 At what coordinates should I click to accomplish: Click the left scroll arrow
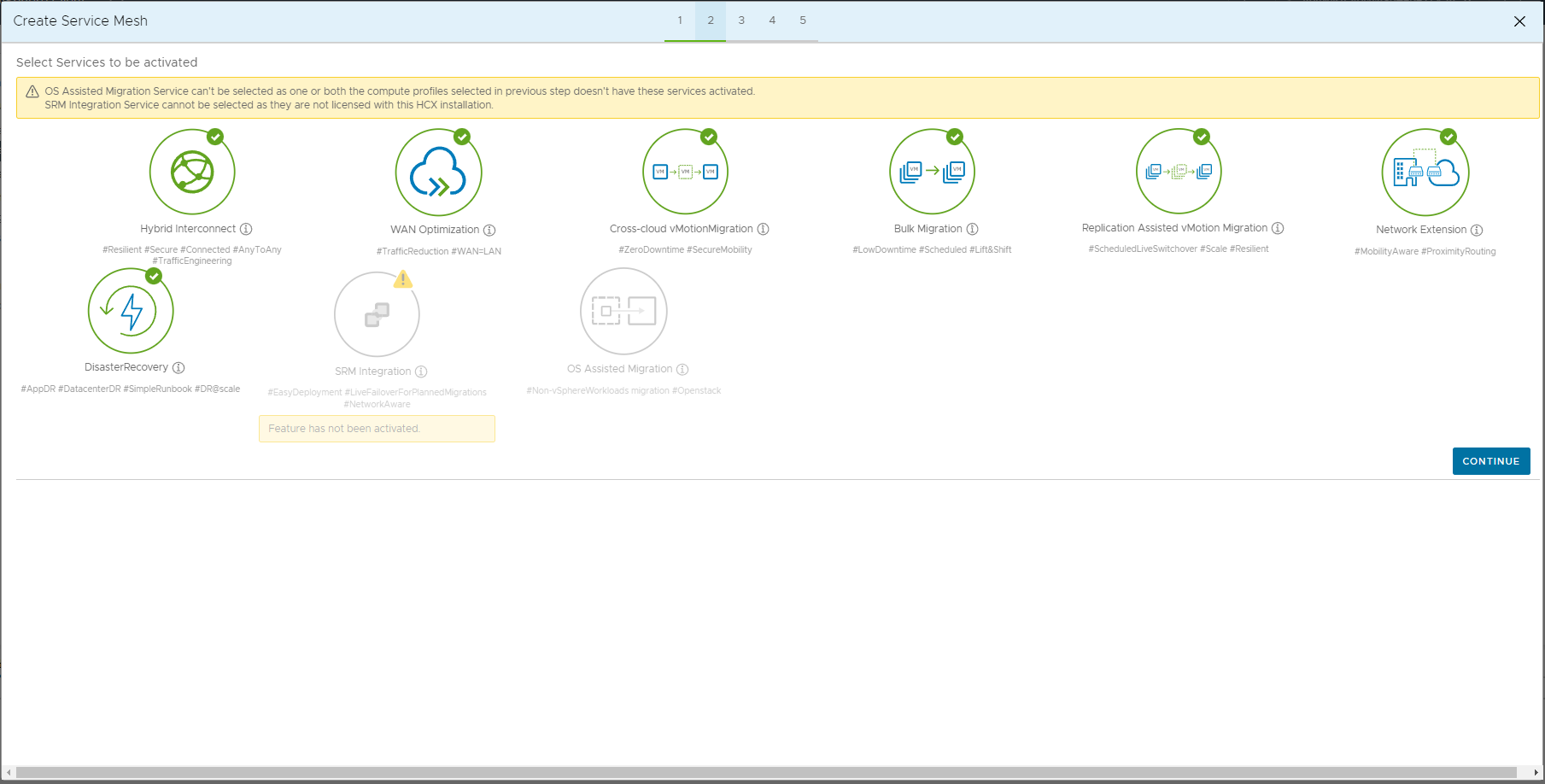(9, 773)
